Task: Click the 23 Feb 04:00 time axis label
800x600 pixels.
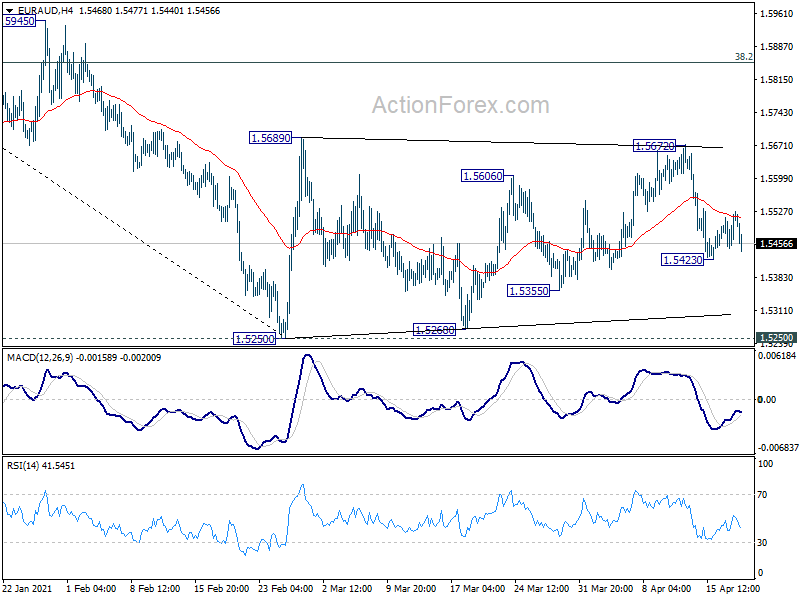Action: (x=286, y=589)
